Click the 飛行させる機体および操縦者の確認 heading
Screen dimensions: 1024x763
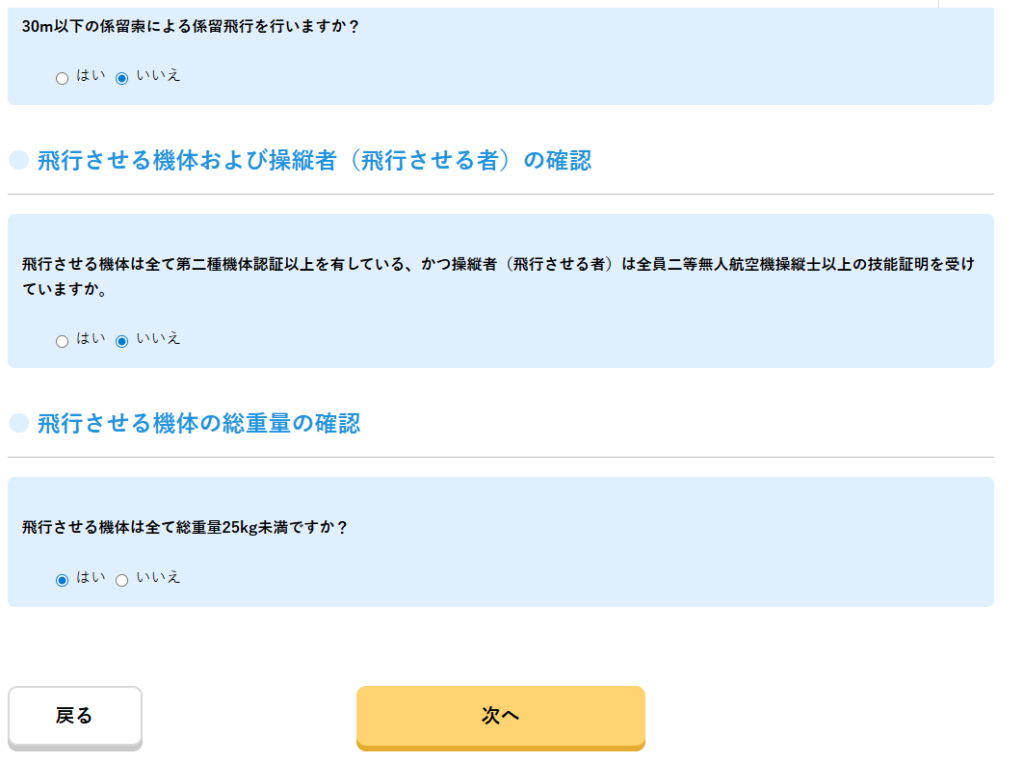coord(314,160)
